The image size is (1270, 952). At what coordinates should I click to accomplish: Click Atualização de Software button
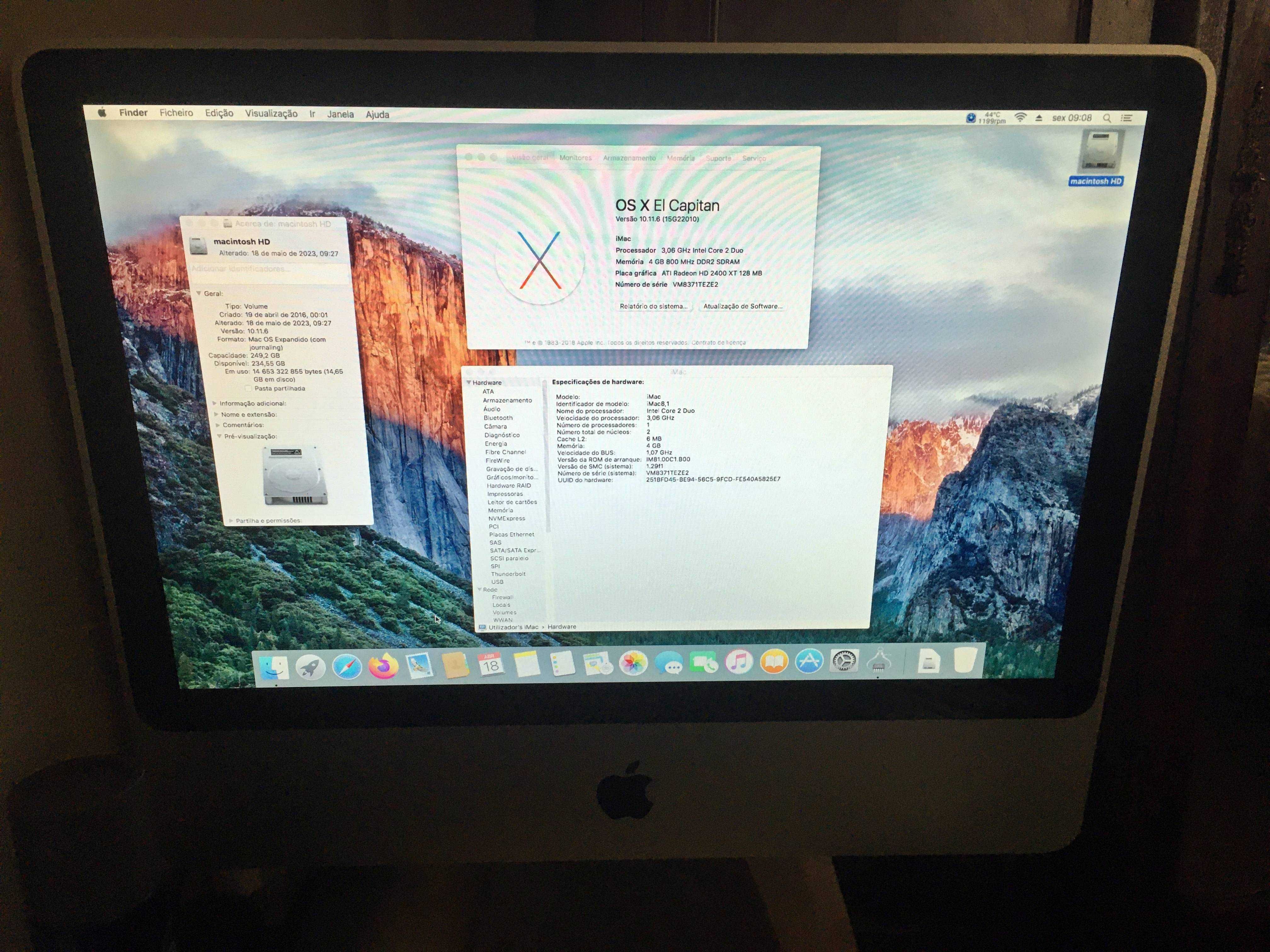742,306
